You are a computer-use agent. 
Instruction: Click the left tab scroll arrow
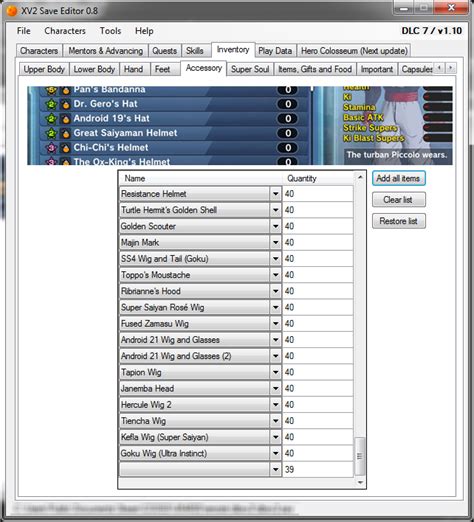(x=440, y=68)
